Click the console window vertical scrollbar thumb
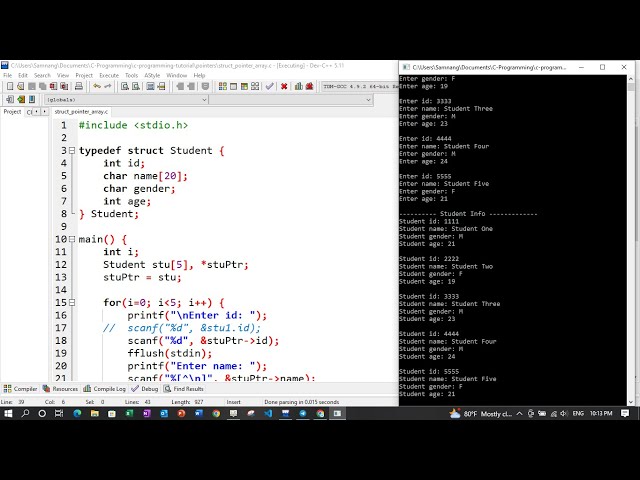Screen dimensions: 640x480 coord(631,87)
